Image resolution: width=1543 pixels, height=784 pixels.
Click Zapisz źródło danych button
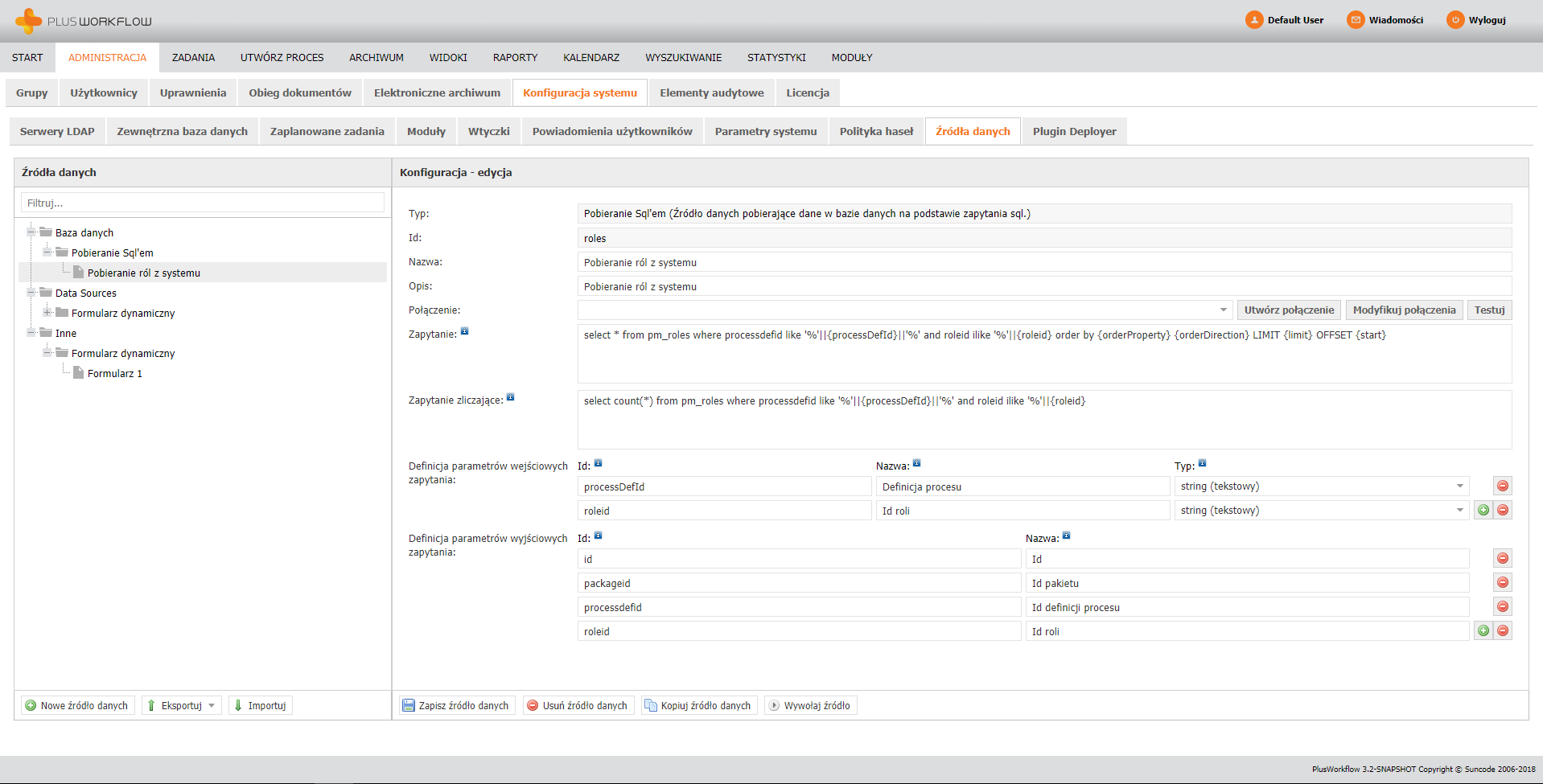[456, 706]
